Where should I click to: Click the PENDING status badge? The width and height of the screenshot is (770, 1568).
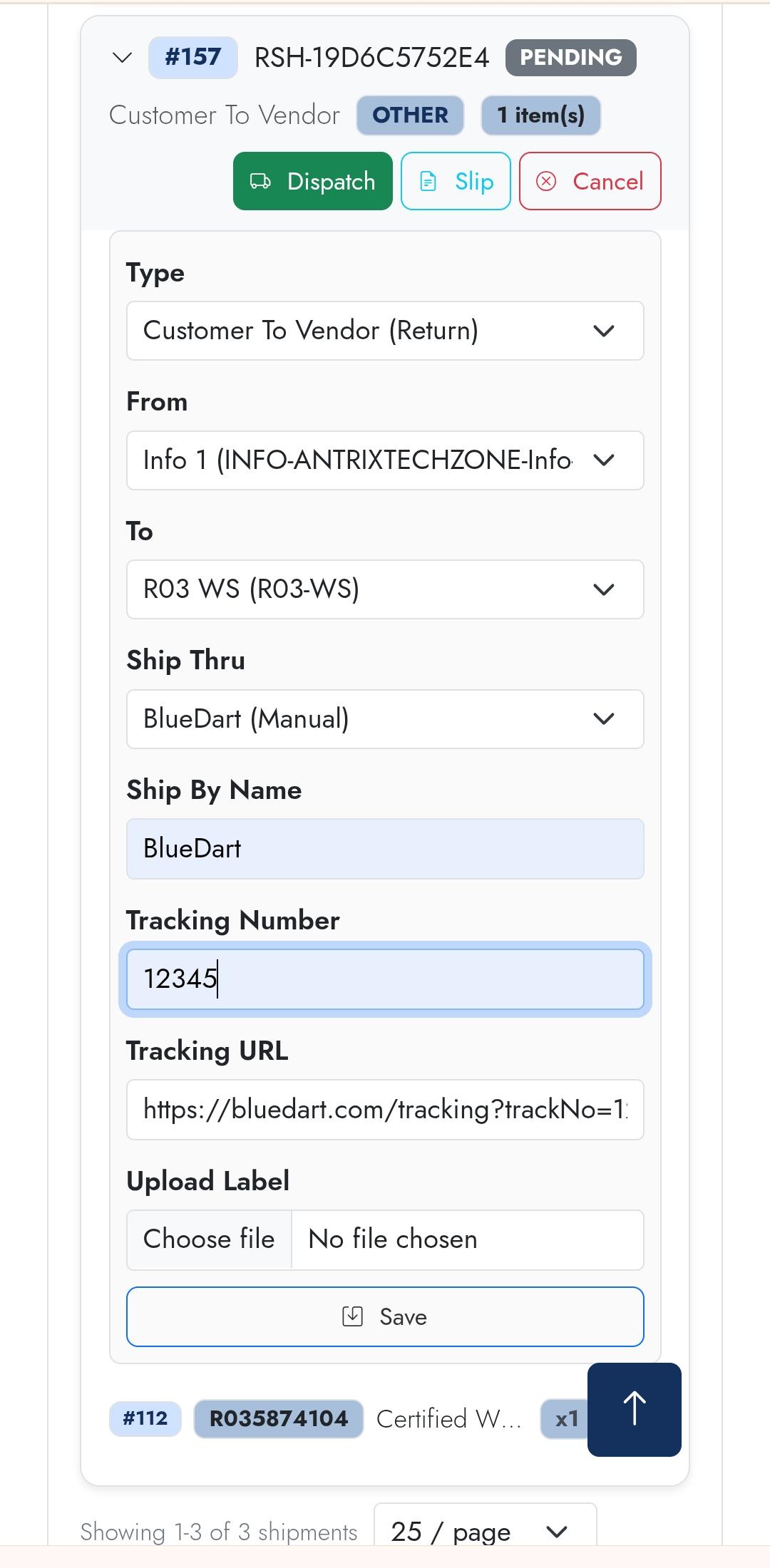pos(570,58)
